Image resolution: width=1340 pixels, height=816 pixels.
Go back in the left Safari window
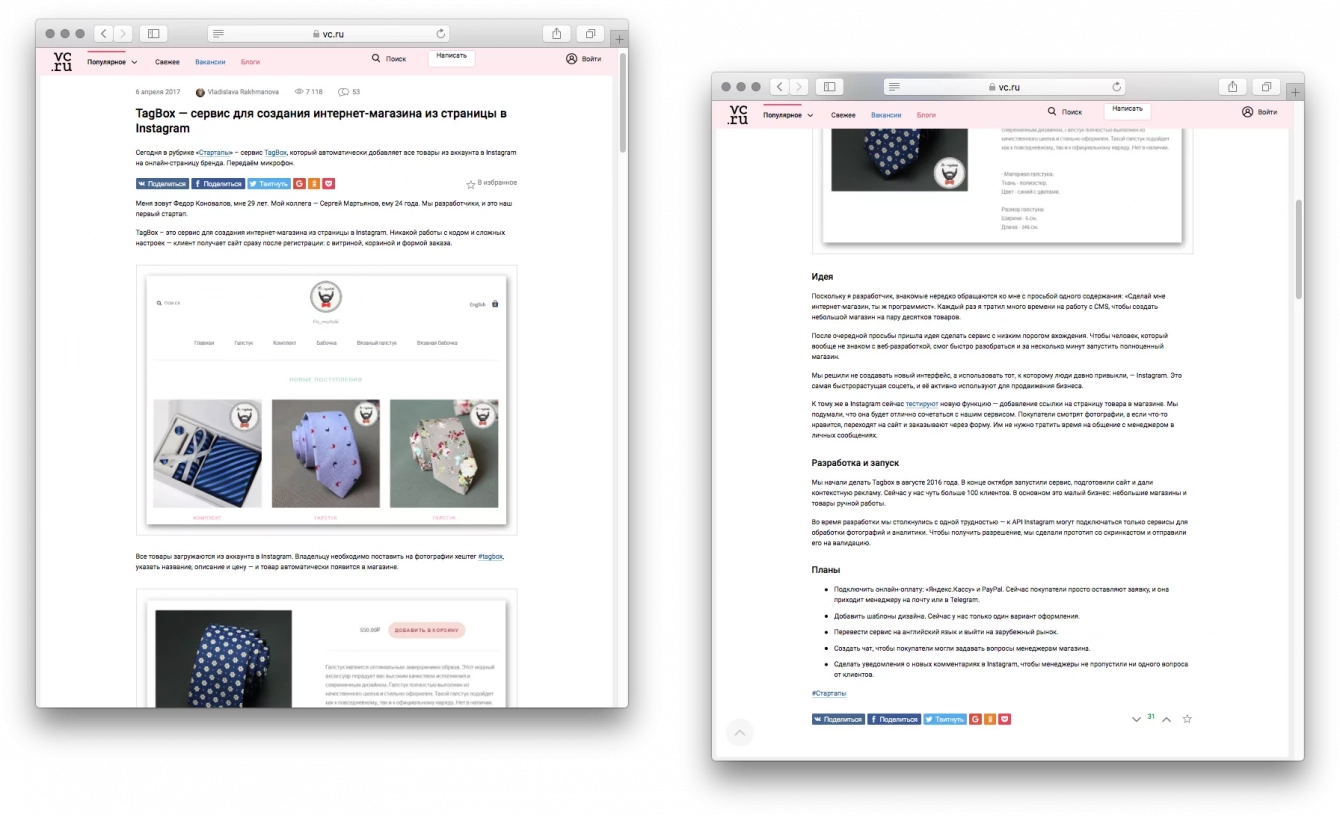click(102, 34)
